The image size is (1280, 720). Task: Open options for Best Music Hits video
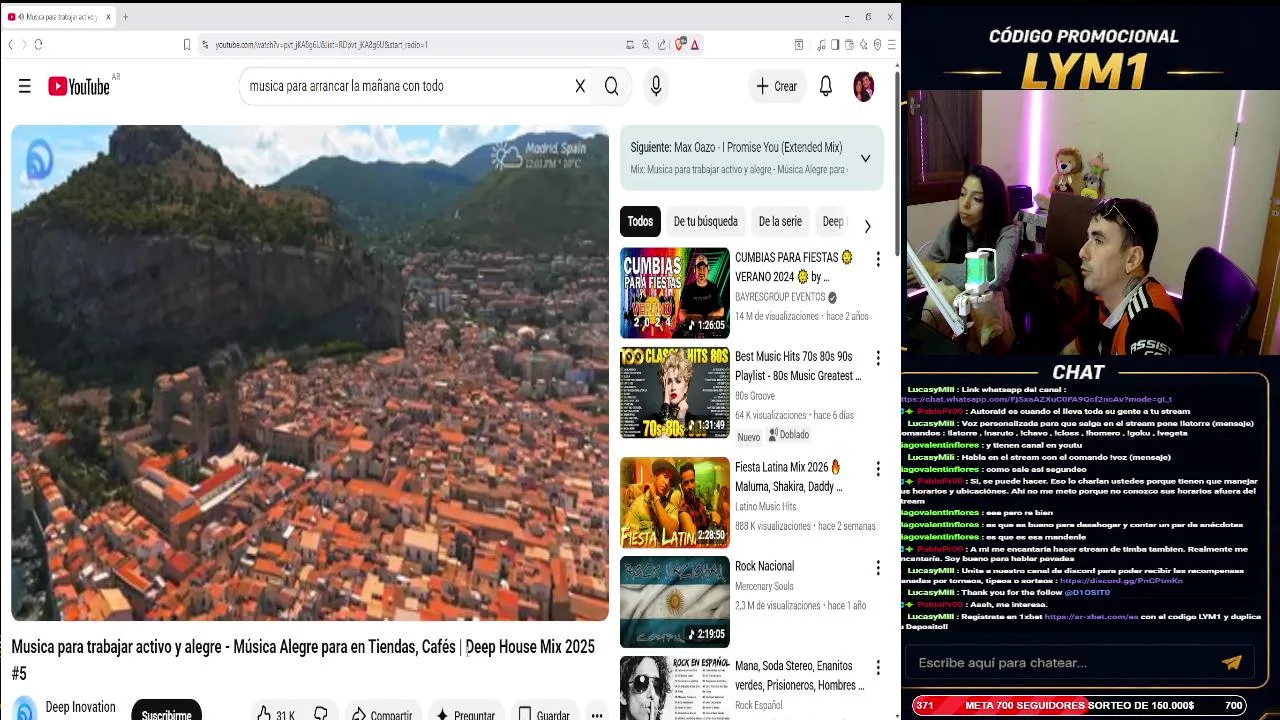[x=878, y=358]
